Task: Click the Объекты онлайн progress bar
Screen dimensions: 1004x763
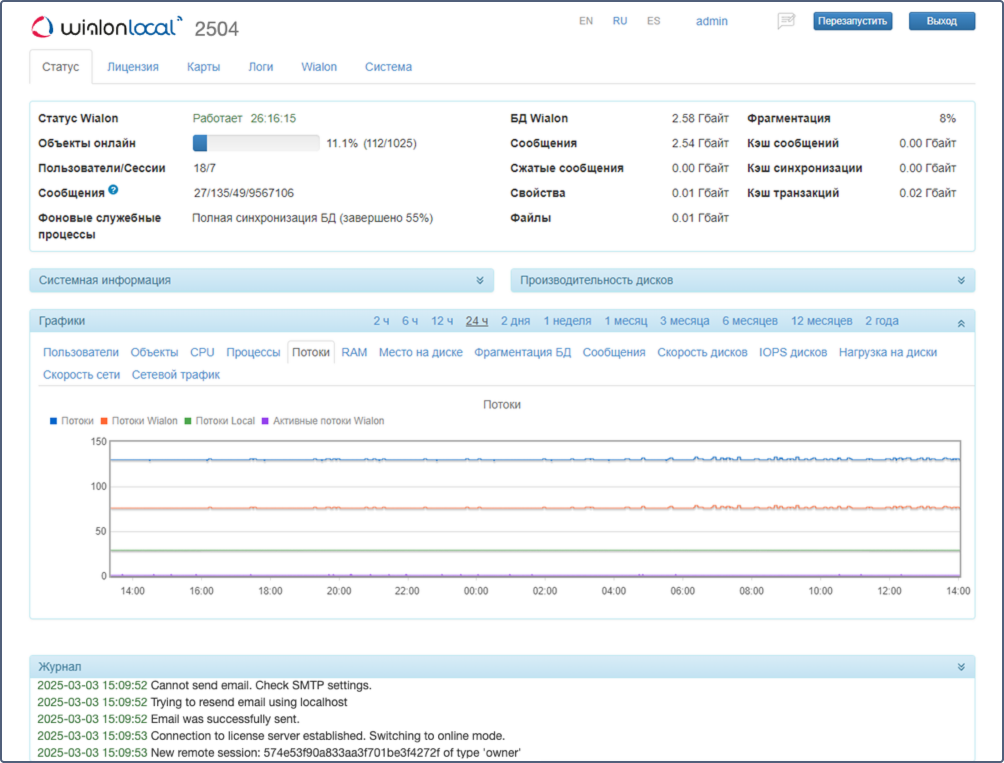Action: click(256, 143)
